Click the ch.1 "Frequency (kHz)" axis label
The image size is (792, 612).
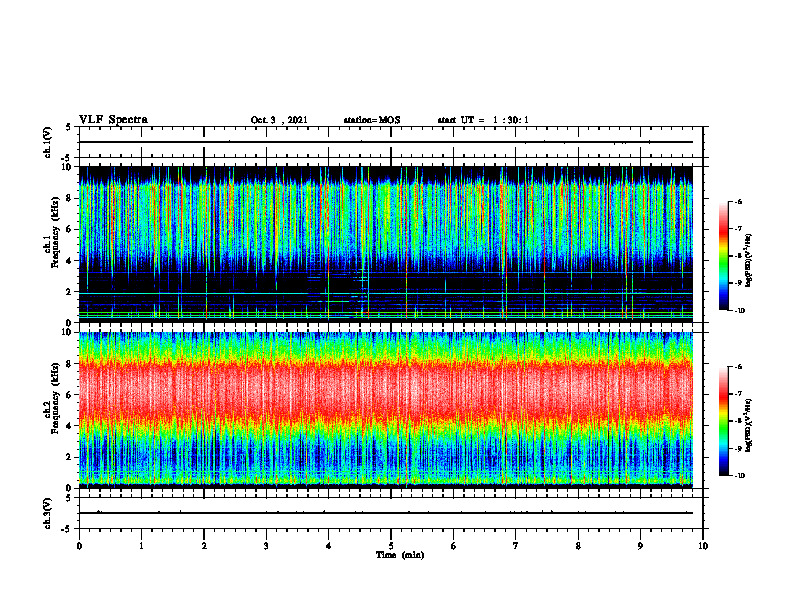point(55,230)
